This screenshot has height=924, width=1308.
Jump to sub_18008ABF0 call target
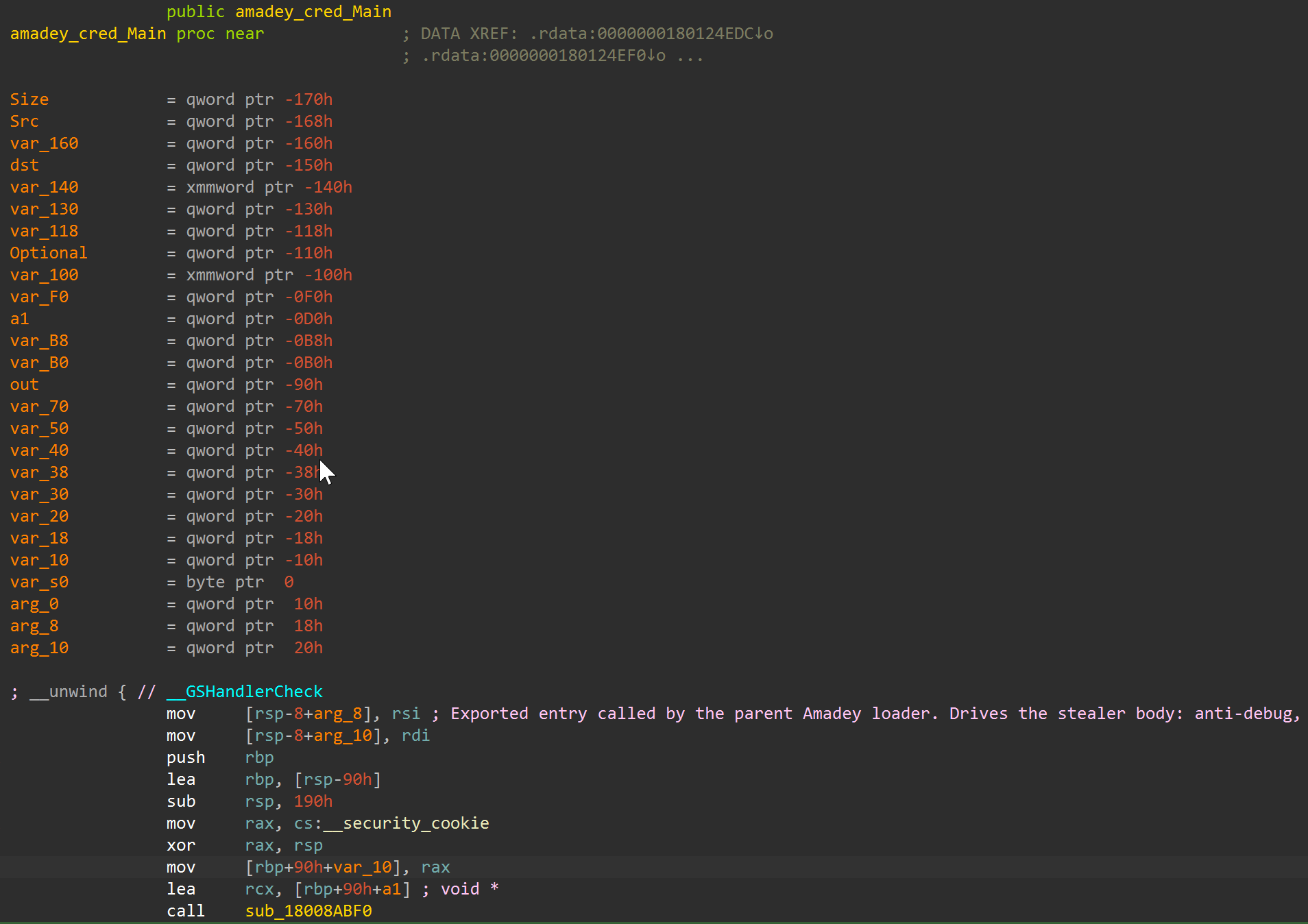pyautogui.click(x=308, y=911)
